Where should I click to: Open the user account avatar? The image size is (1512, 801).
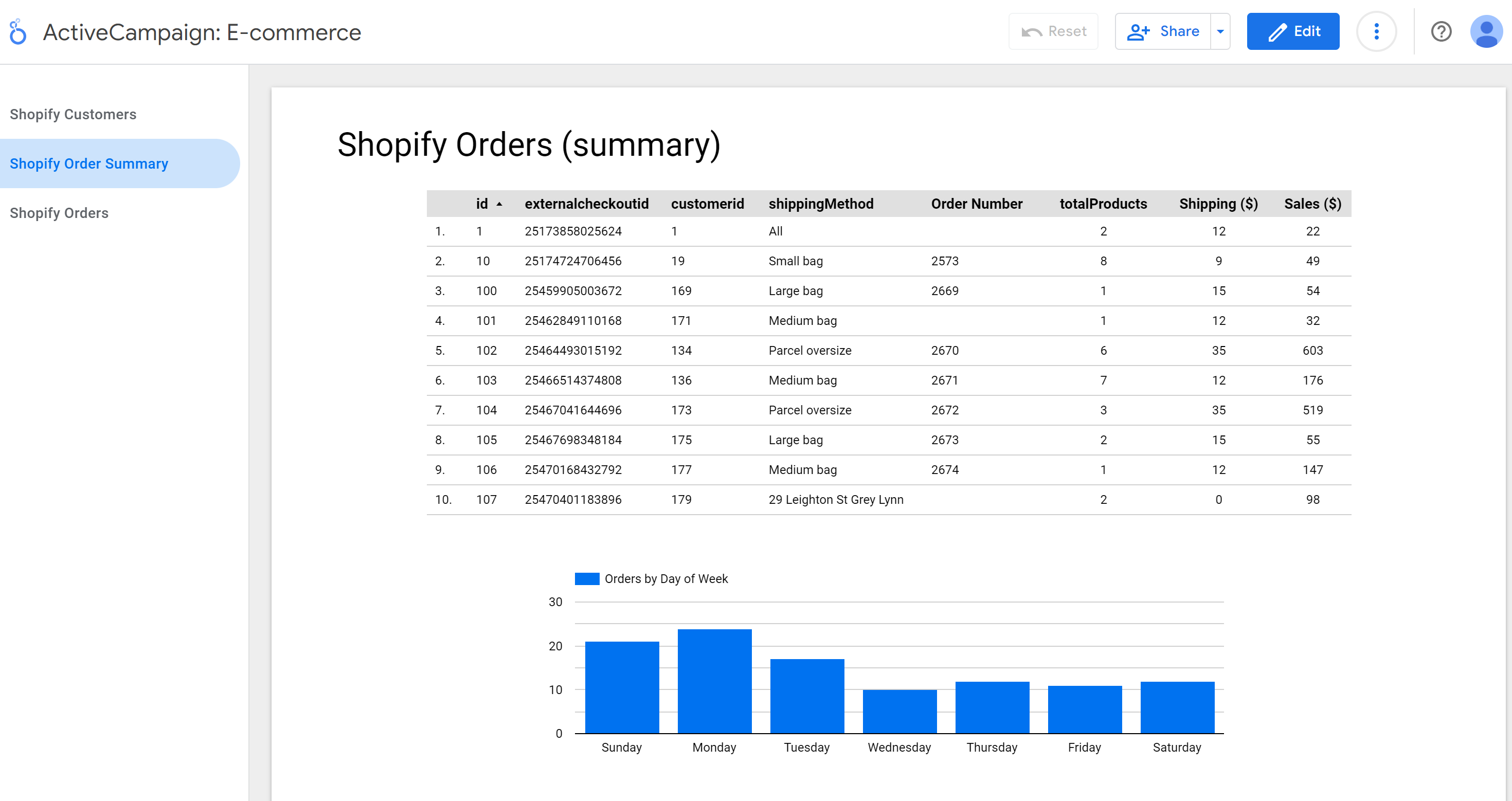coord(1486,32)
